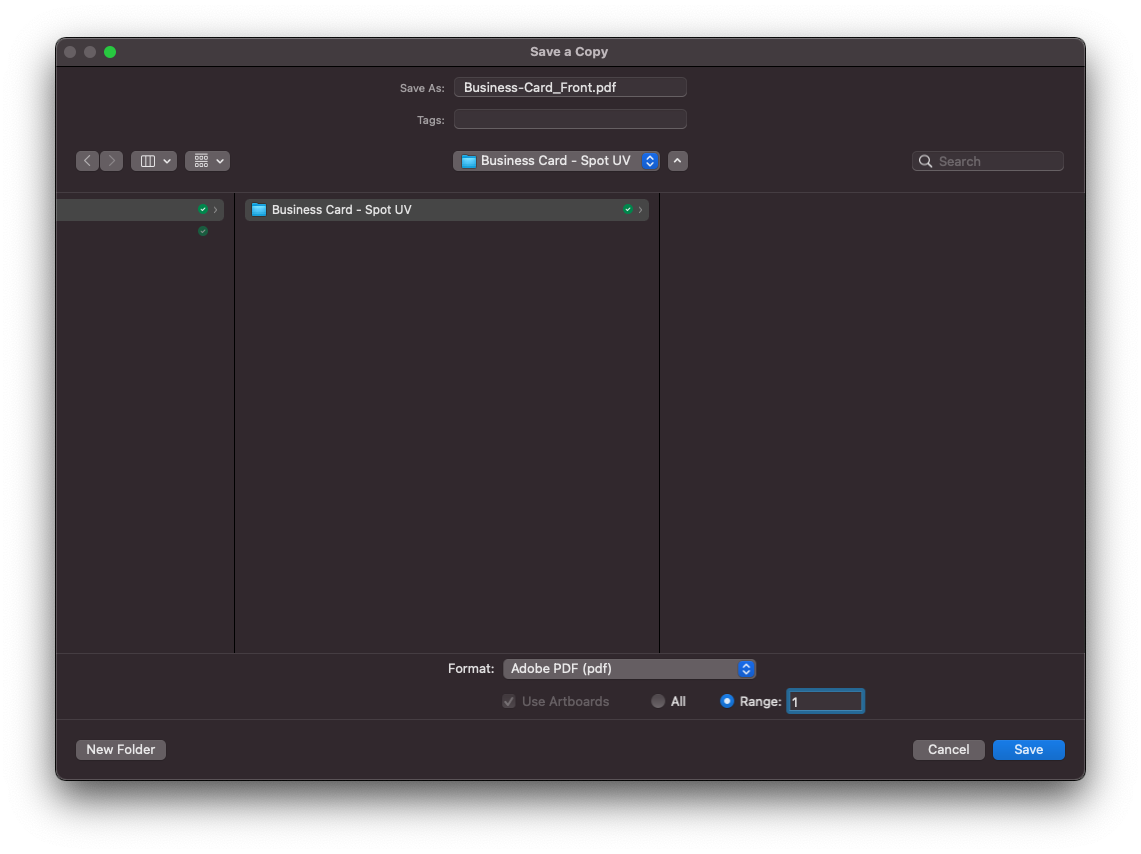The image size is (1141, 854).
Task: Collapse the dialog with the chevron button
Action: coord(677,160)
